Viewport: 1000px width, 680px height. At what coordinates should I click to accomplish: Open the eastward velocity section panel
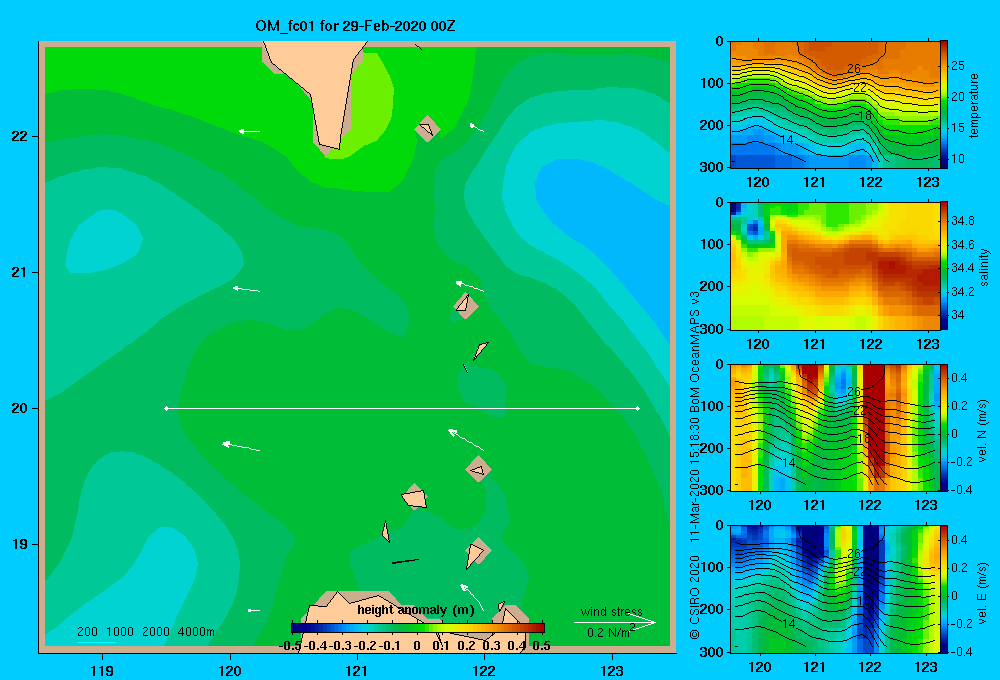click(x=835, y=589)
